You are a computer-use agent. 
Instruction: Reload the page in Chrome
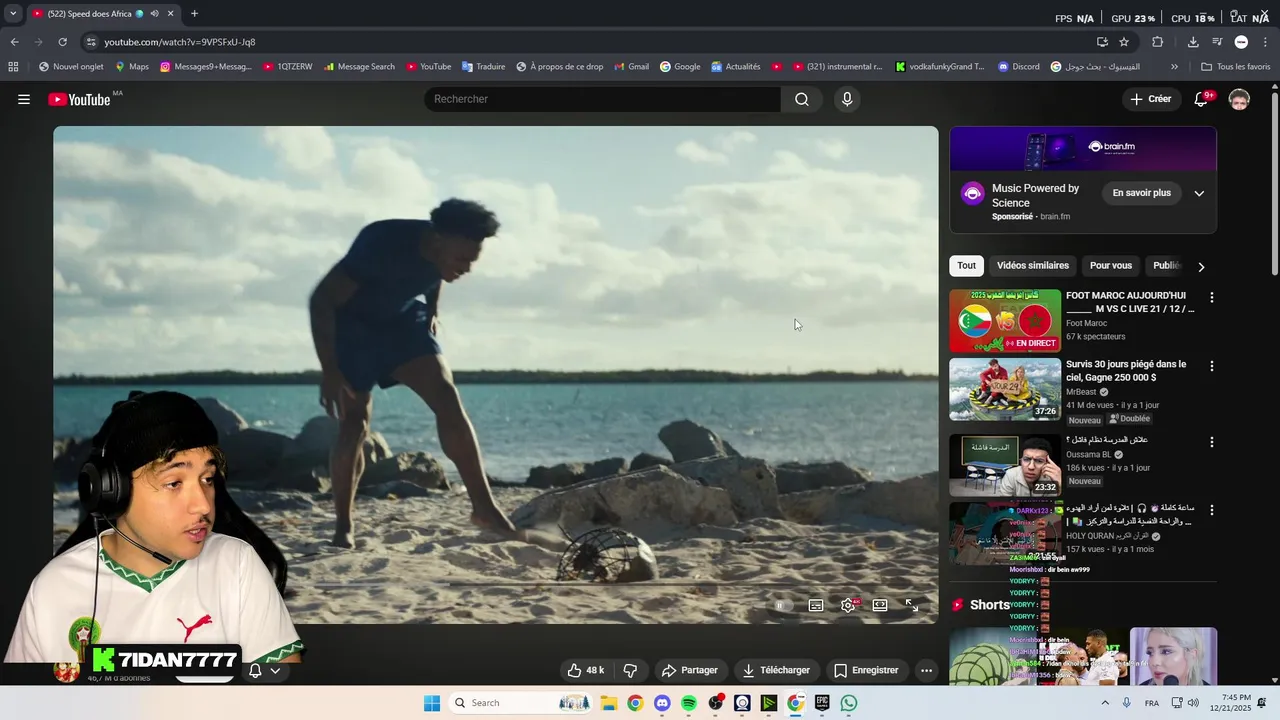click(62, 42)
